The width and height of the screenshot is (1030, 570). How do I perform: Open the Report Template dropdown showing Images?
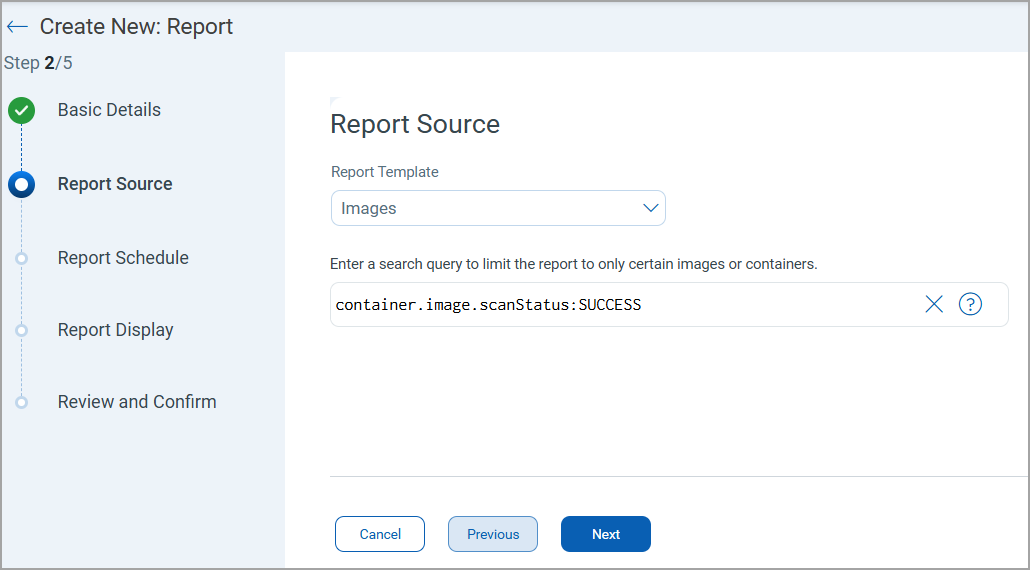click(497, 208)
